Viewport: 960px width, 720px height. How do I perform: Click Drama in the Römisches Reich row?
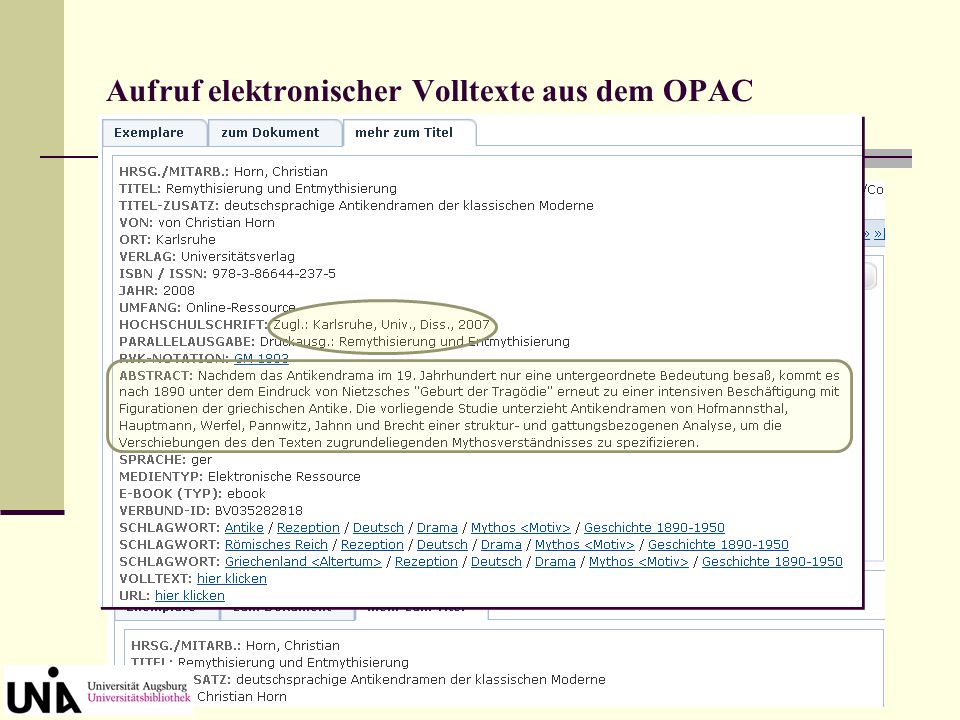[x=501, y=545]
